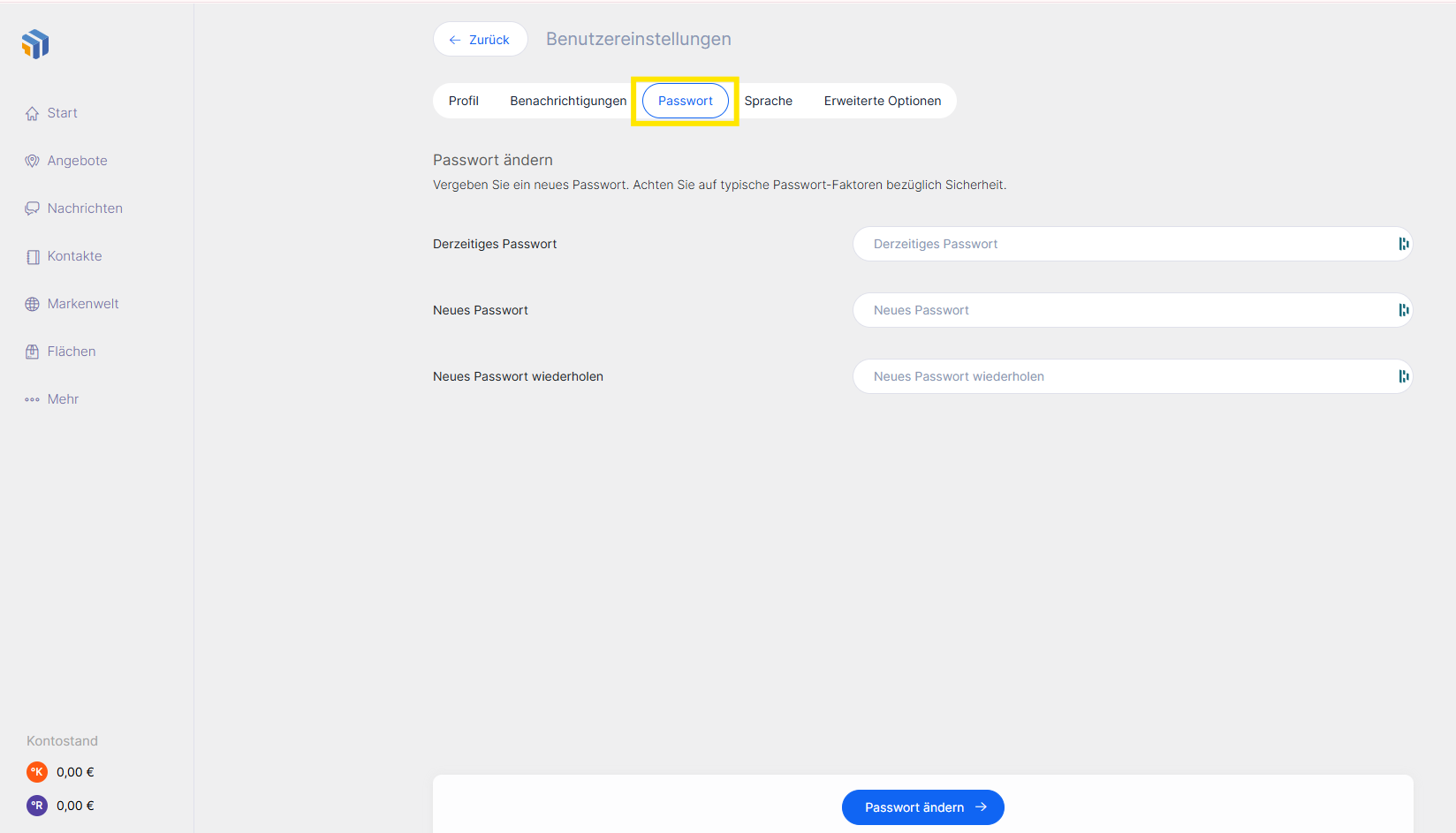Image resolution: width=1456 pixels, height=833 pixels.
Task: Switch to the Profil tab
Action: [x=464, y=101]
